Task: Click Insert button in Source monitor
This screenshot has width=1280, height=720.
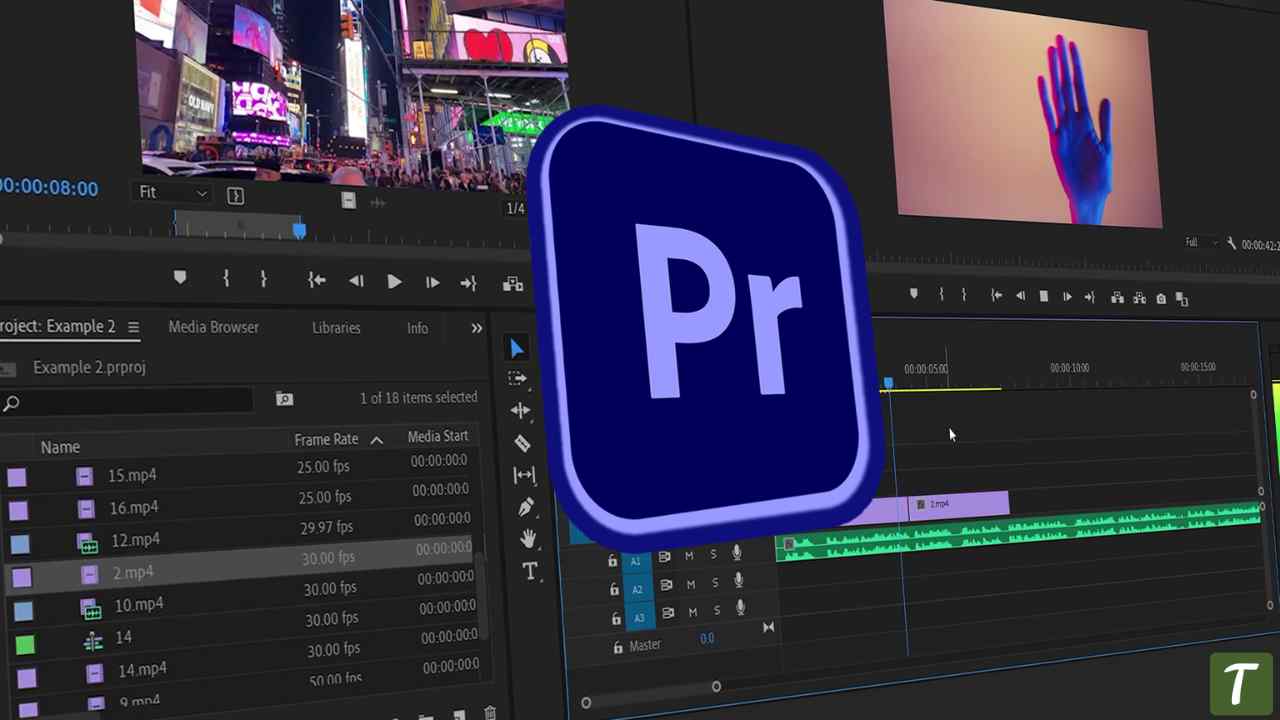Action: coord(513,285)
